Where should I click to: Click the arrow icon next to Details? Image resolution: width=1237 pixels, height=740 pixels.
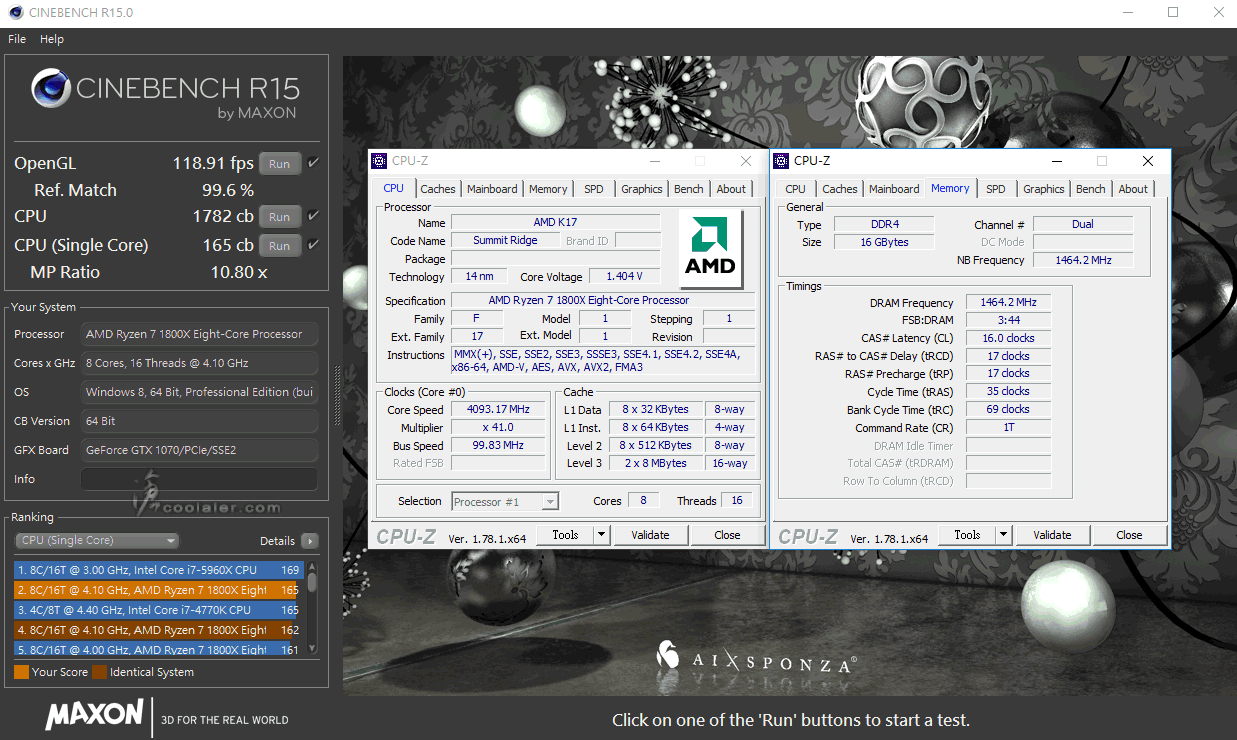(310, 541)
